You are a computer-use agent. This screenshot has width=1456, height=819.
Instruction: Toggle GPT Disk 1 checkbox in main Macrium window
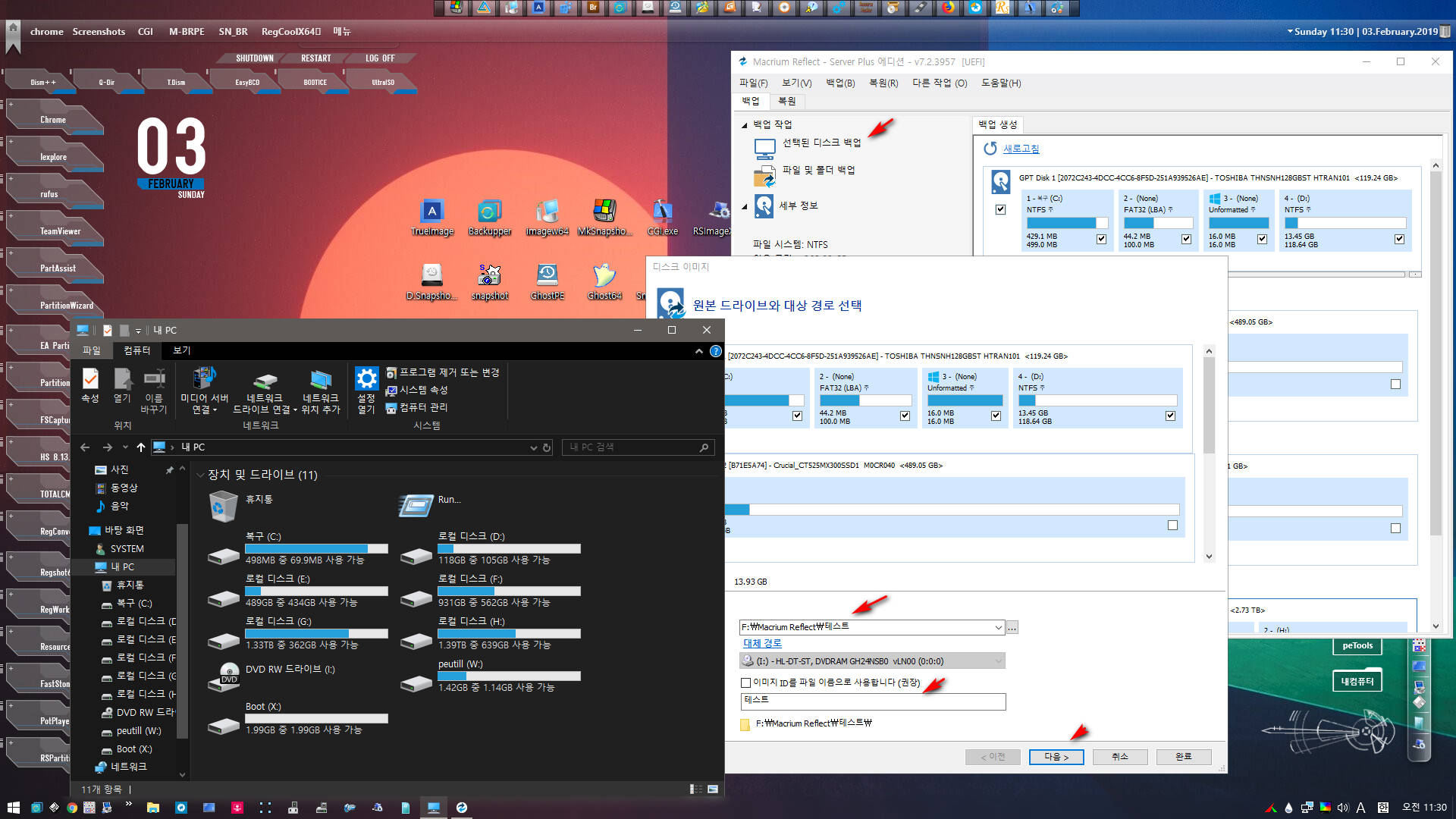click(1000, 209)
